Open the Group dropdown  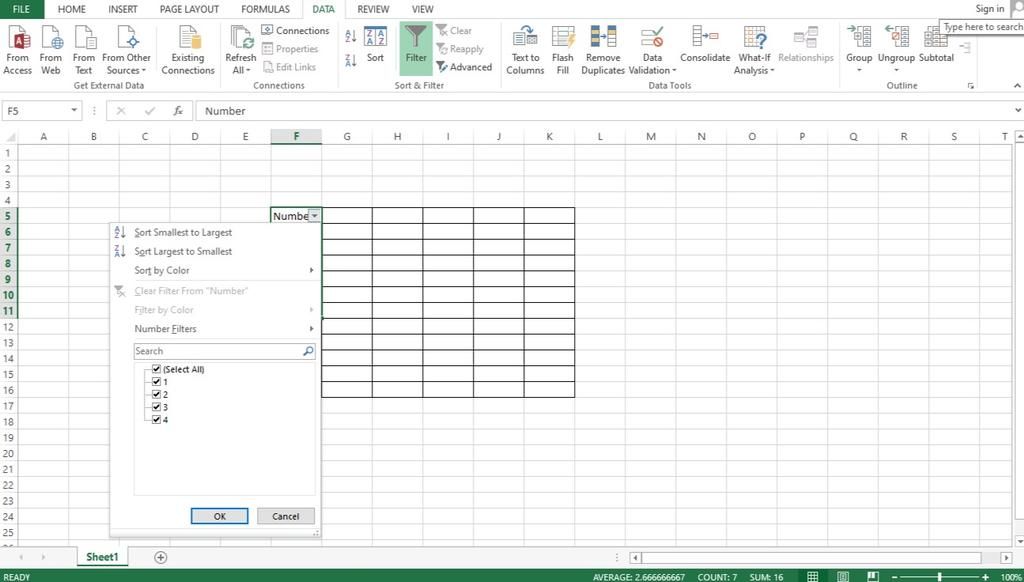[859, 71]
